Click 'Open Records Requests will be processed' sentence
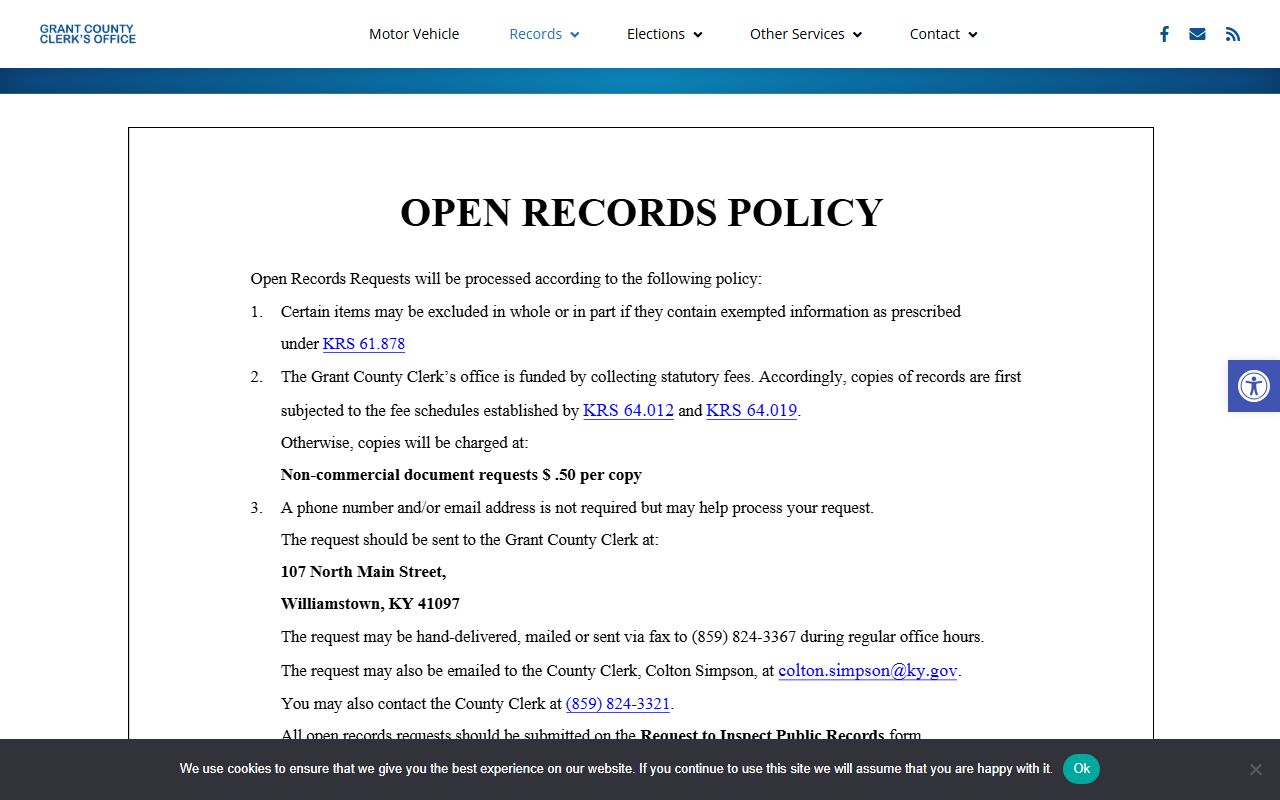 pyautogui.click(x=506, y=279)
